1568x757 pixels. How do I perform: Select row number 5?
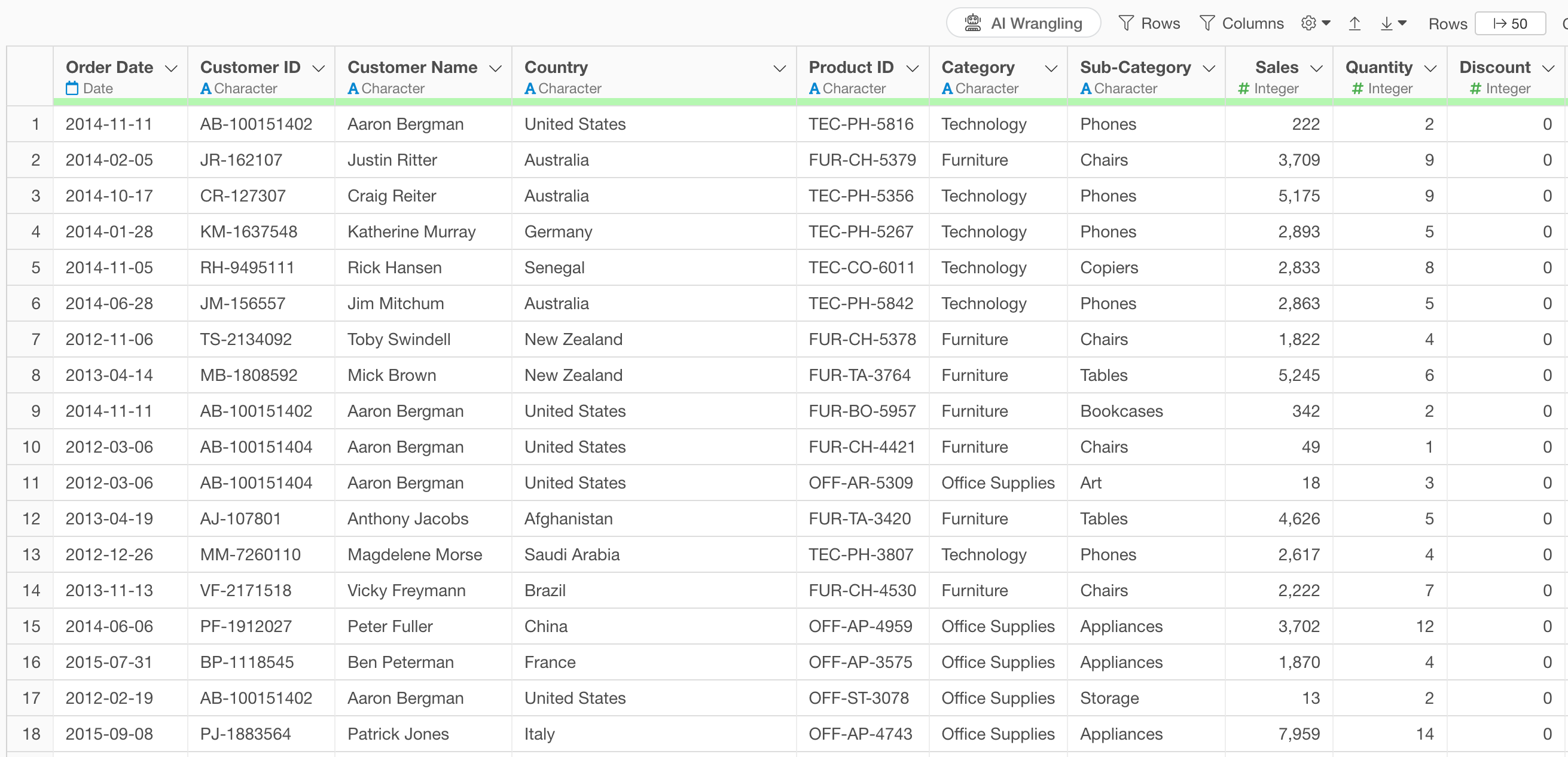coord(35,268)
